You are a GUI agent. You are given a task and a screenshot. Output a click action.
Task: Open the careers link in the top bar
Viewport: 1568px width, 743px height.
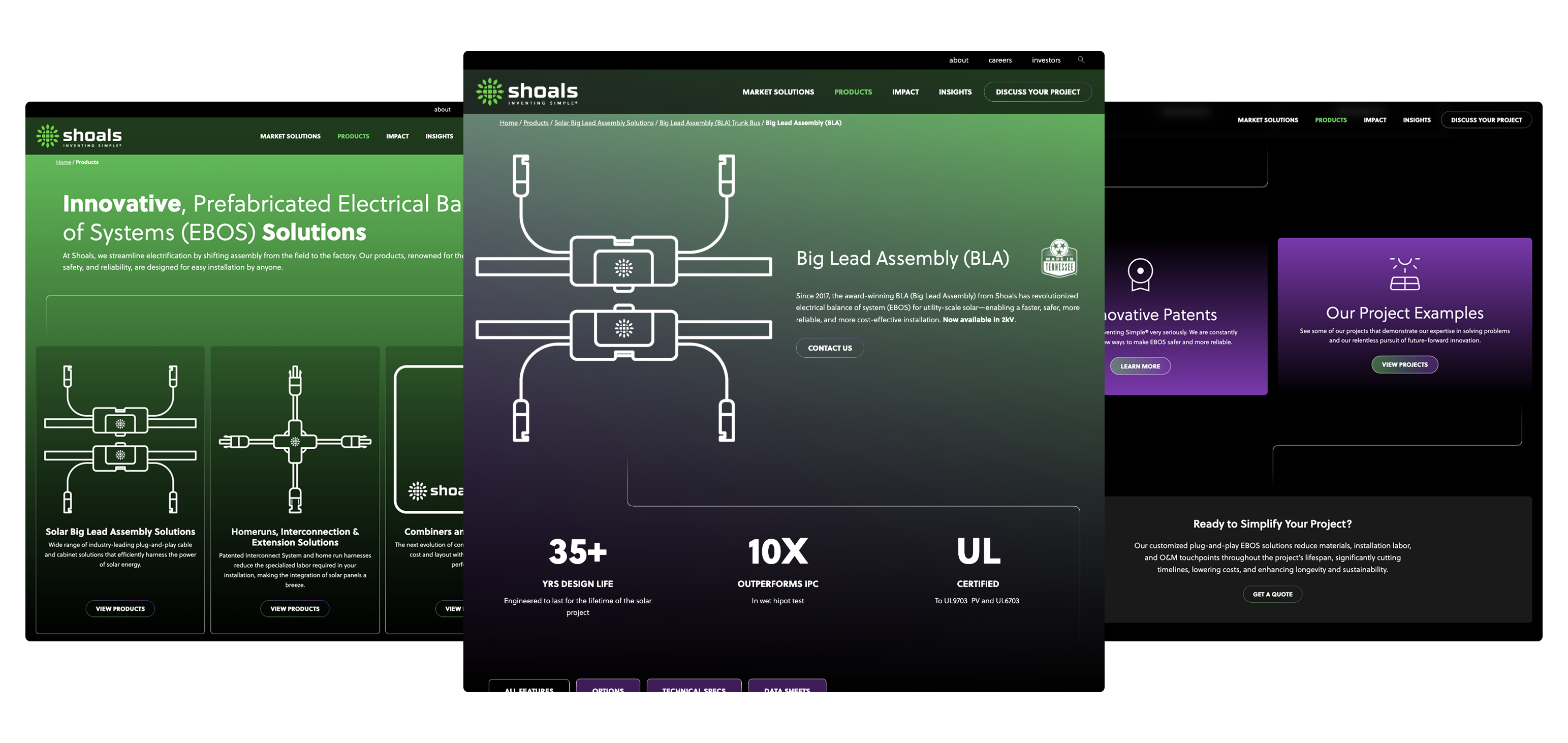coord(1000,59)
